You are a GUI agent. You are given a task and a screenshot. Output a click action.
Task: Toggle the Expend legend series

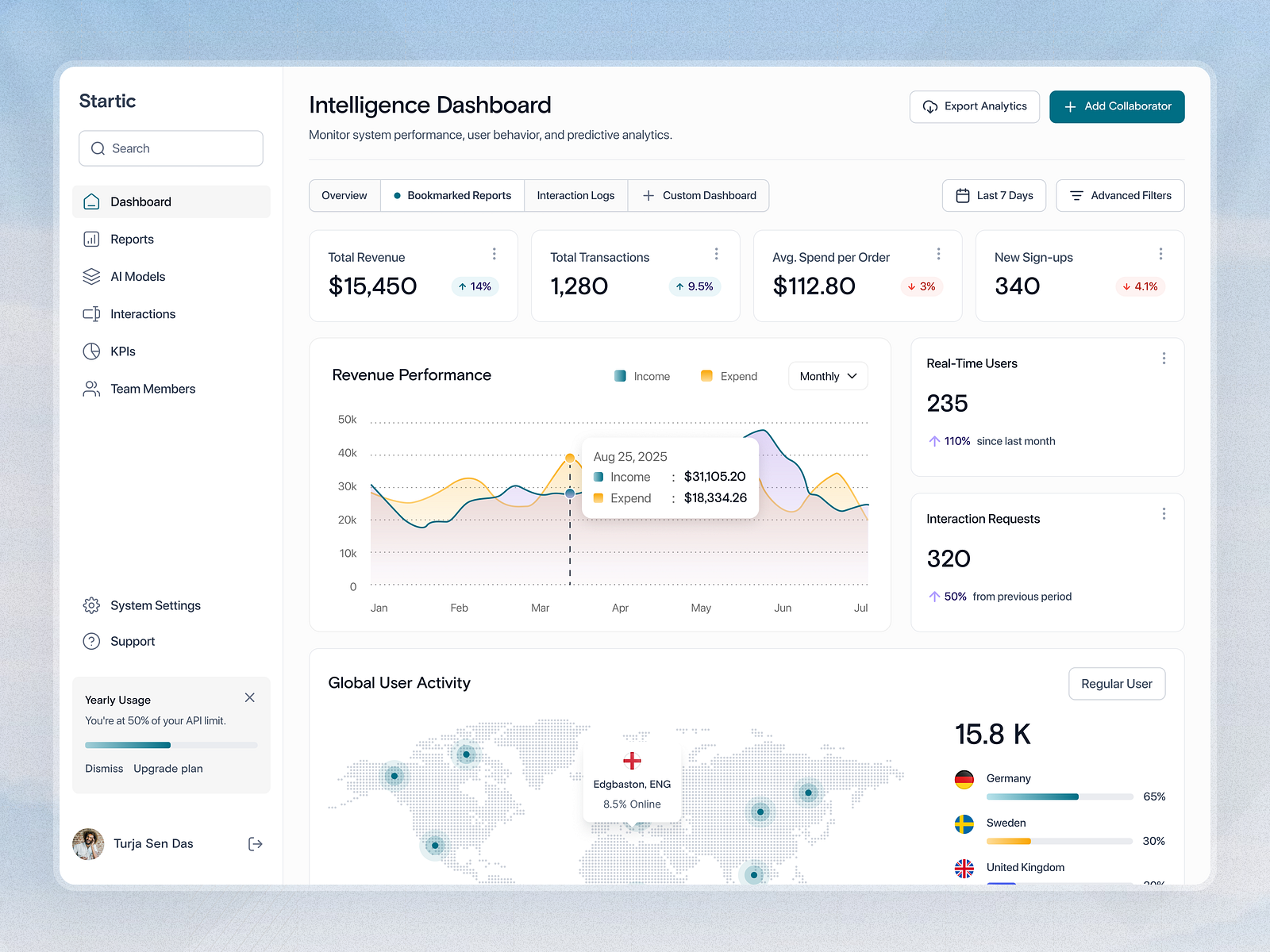pos(729,376)
